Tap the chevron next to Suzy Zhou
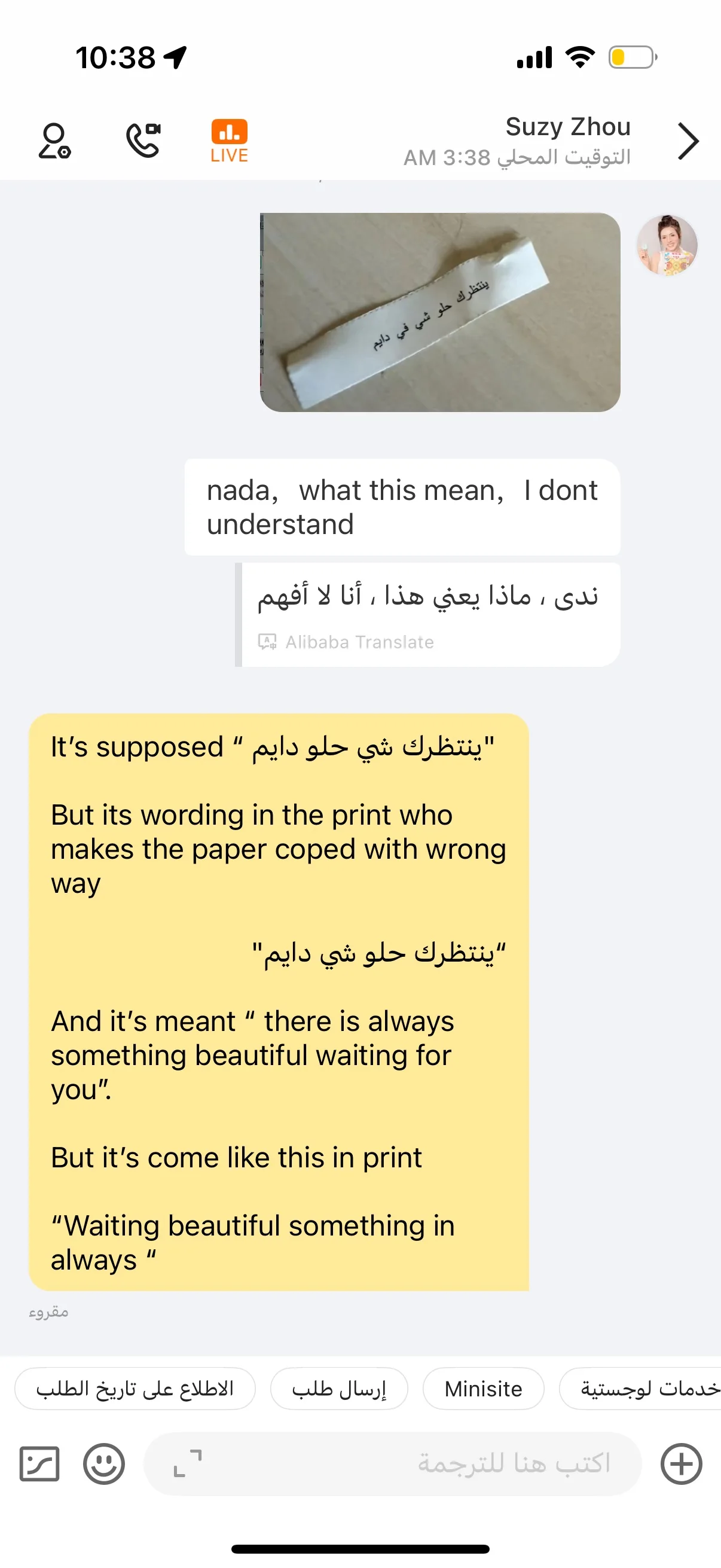 [x=688, y=141]
